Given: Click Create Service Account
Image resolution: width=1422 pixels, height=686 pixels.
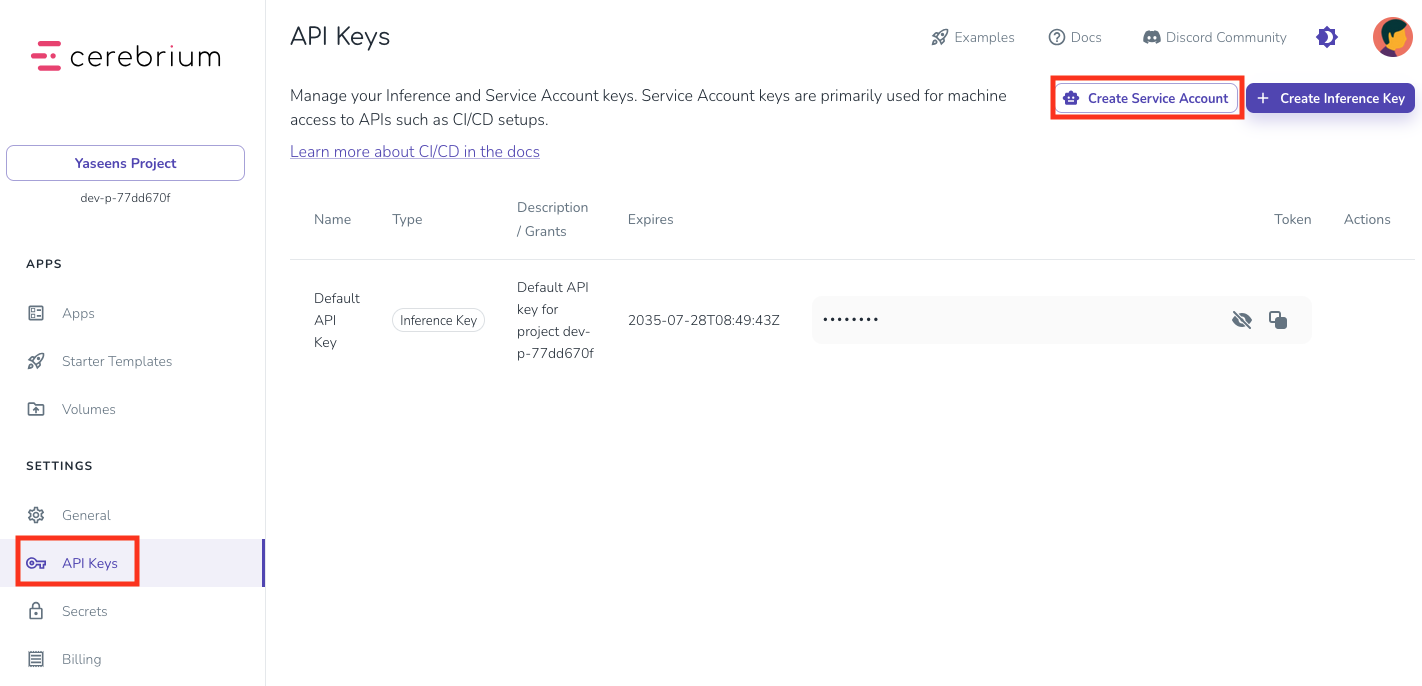Looking at the screenshot, I should [x=1146, y=98].
